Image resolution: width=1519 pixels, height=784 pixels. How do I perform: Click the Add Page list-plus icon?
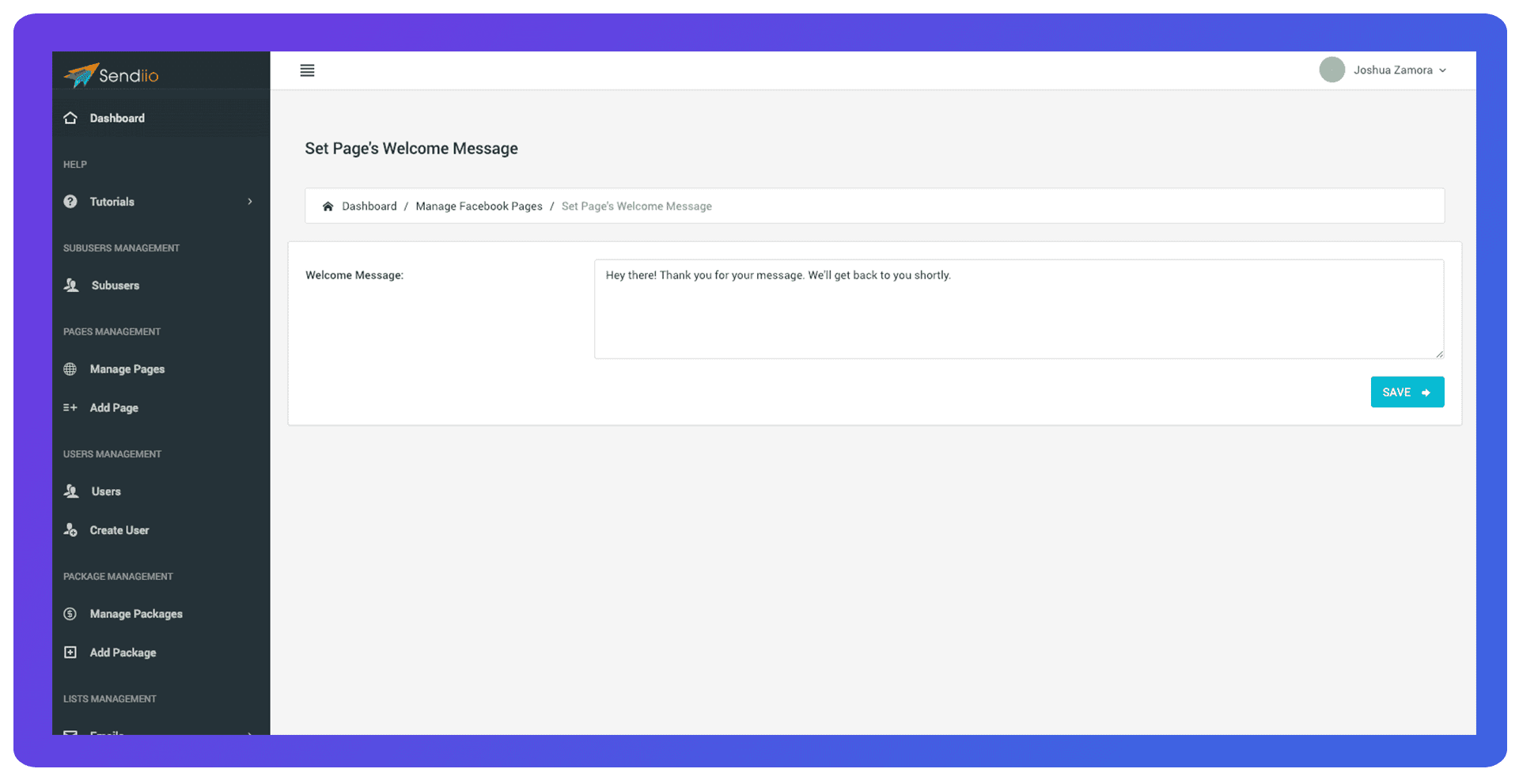[70, 408]
